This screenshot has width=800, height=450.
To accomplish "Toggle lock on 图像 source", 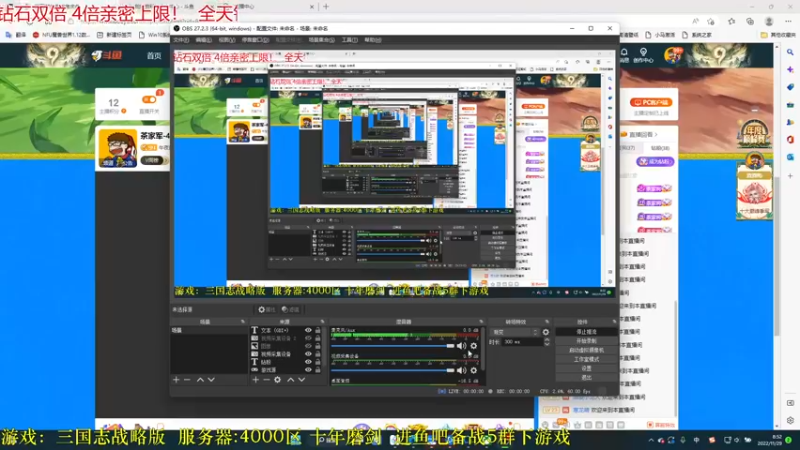I will (x=318, y=346).
